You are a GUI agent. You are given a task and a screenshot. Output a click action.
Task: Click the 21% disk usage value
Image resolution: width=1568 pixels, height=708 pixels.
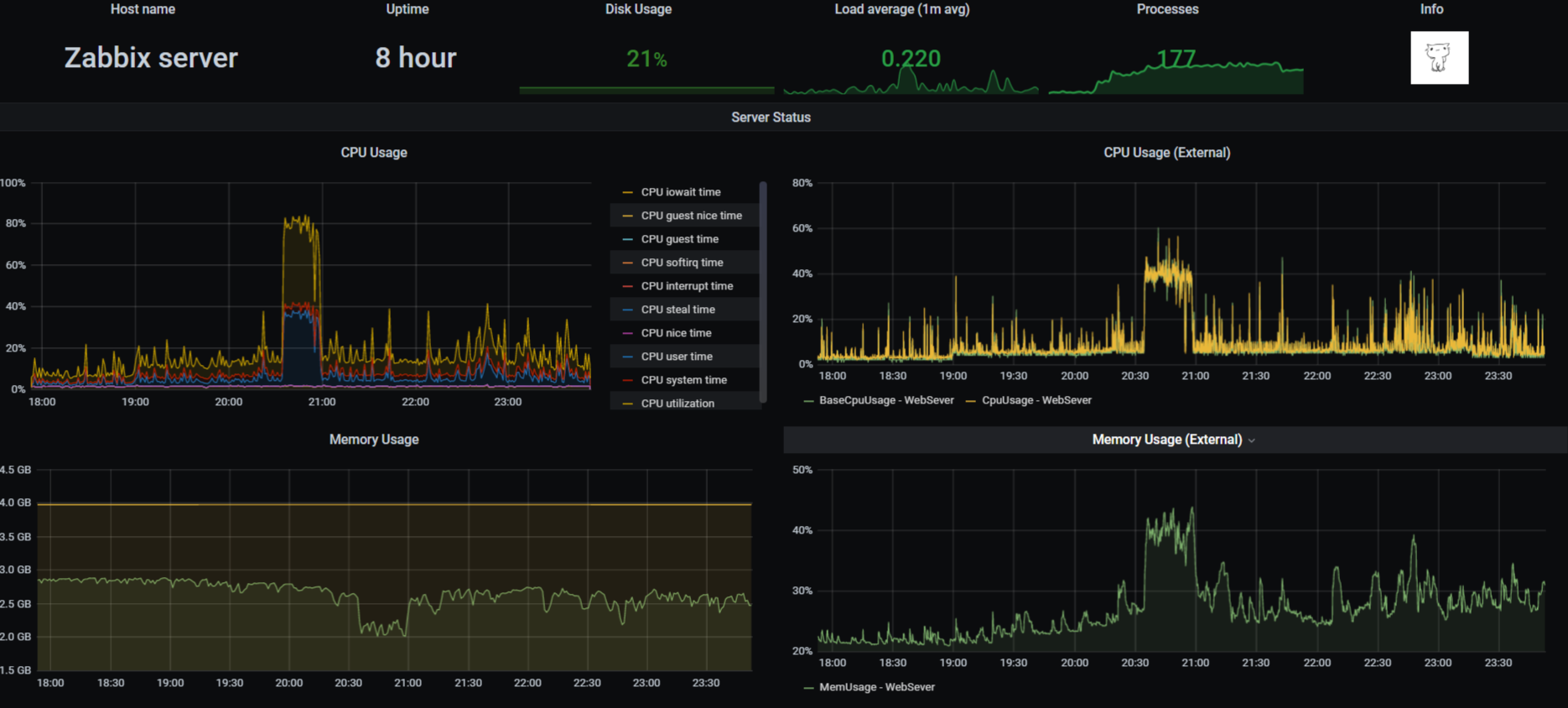pyautogui.click(x=646, y=59)
